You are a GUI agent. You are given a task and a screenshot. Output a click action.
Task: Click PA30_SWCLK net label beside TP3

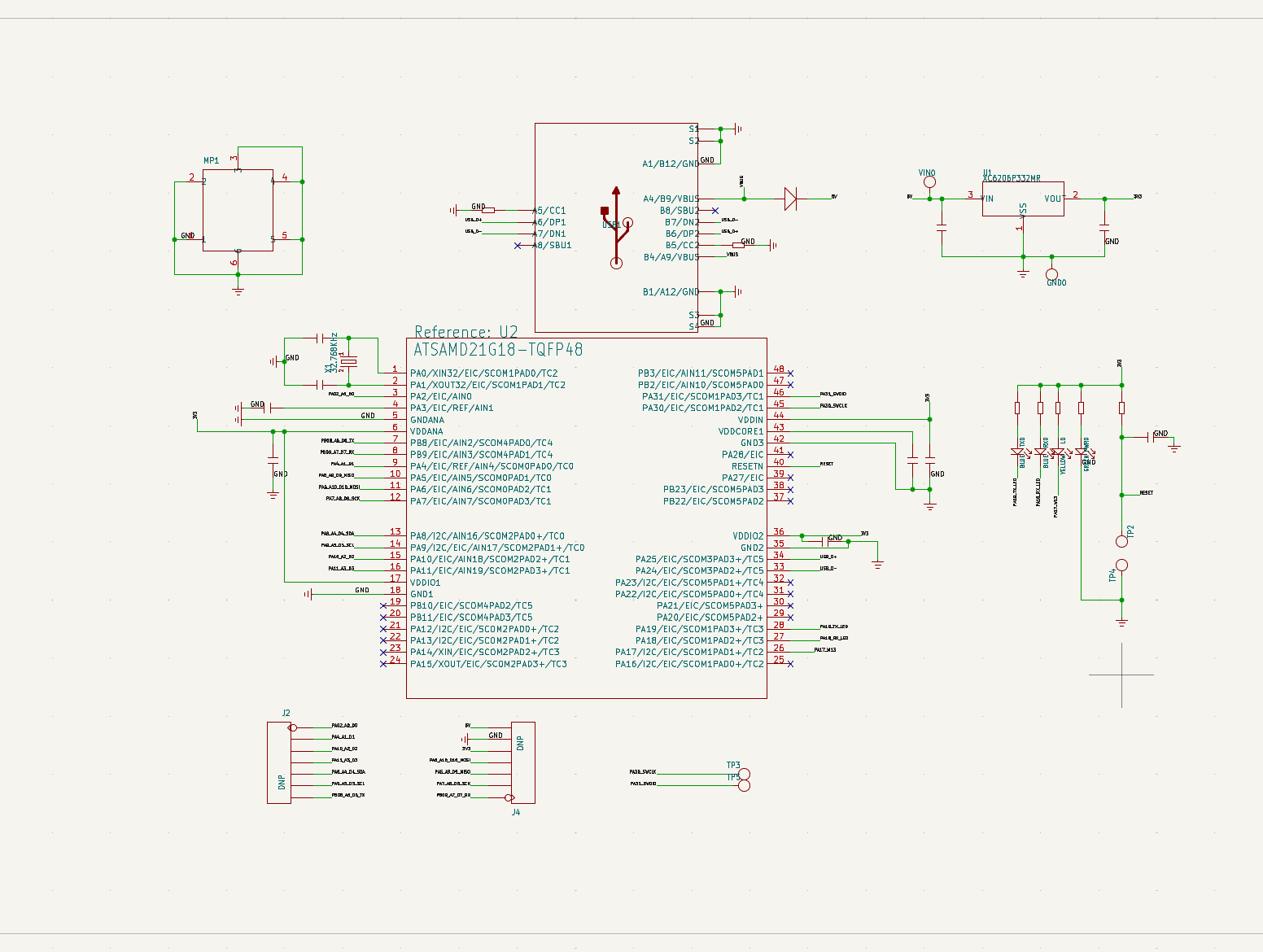coord(643,771)
